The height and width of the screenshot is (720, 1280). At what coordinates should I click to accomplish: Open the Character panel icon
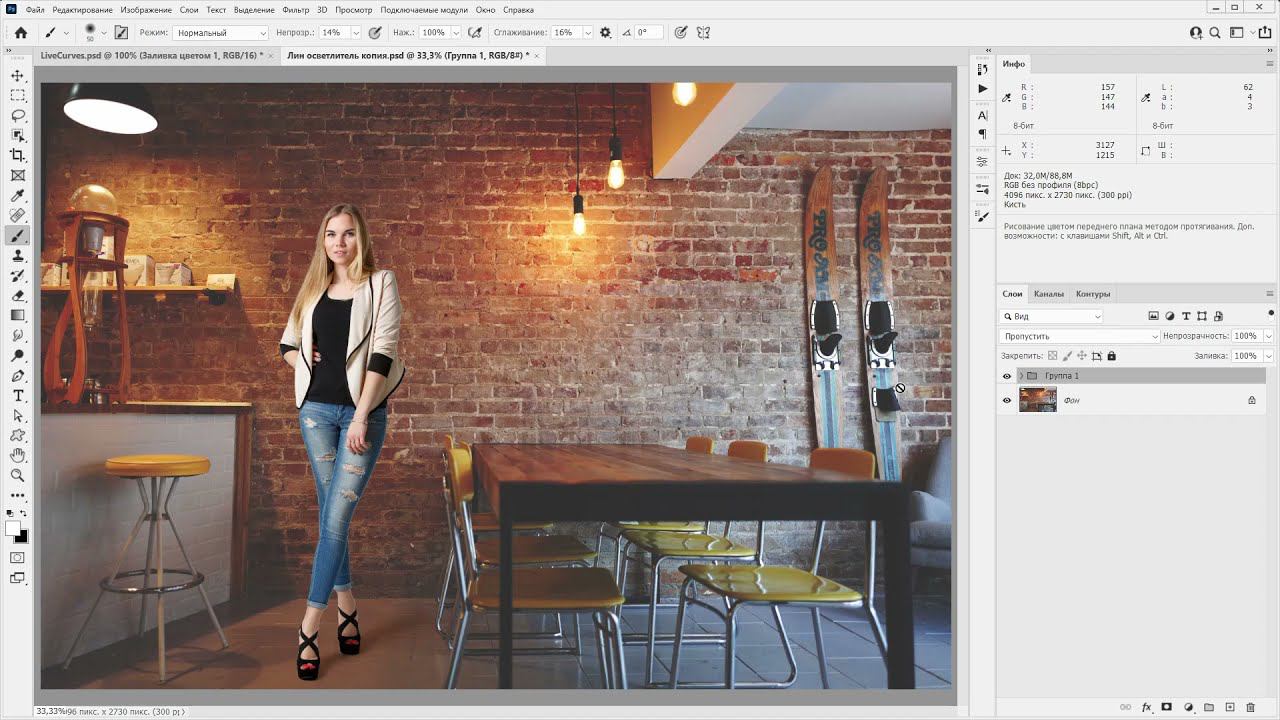[982, 115]
